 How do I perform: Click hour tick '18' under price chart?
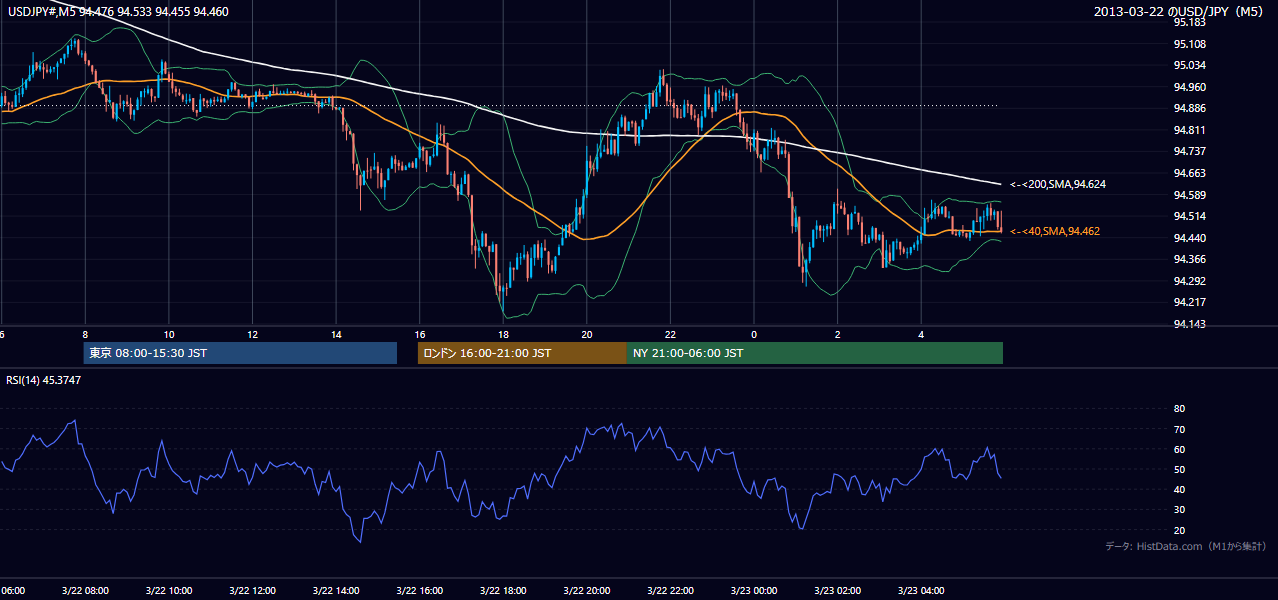point(503,335)
